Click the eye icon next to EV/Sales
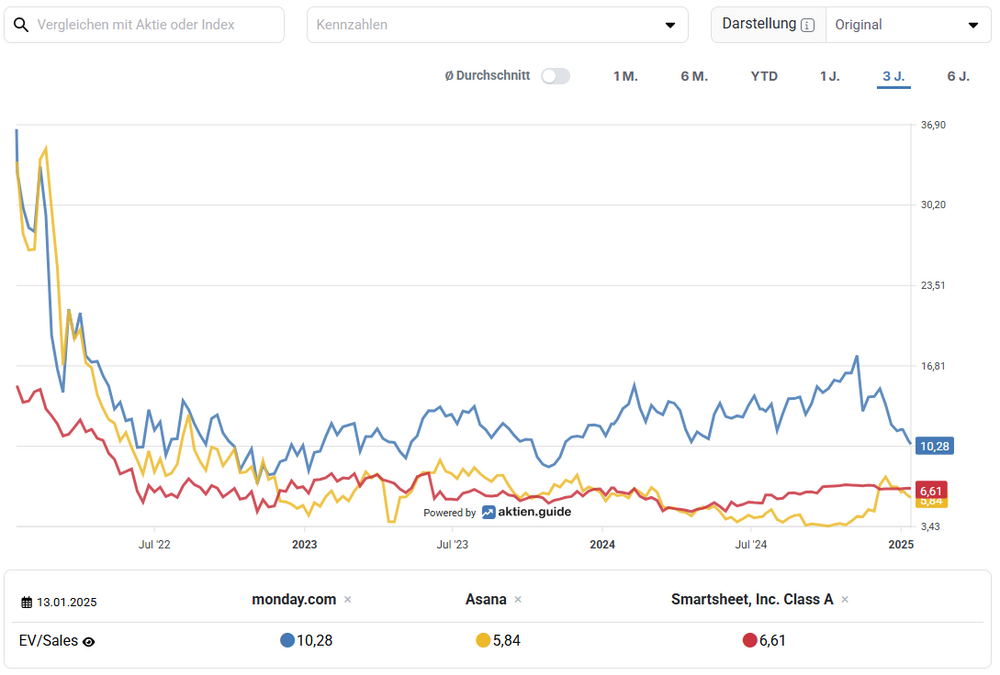This screenshot has height=675, width=1000. (89, 642)
